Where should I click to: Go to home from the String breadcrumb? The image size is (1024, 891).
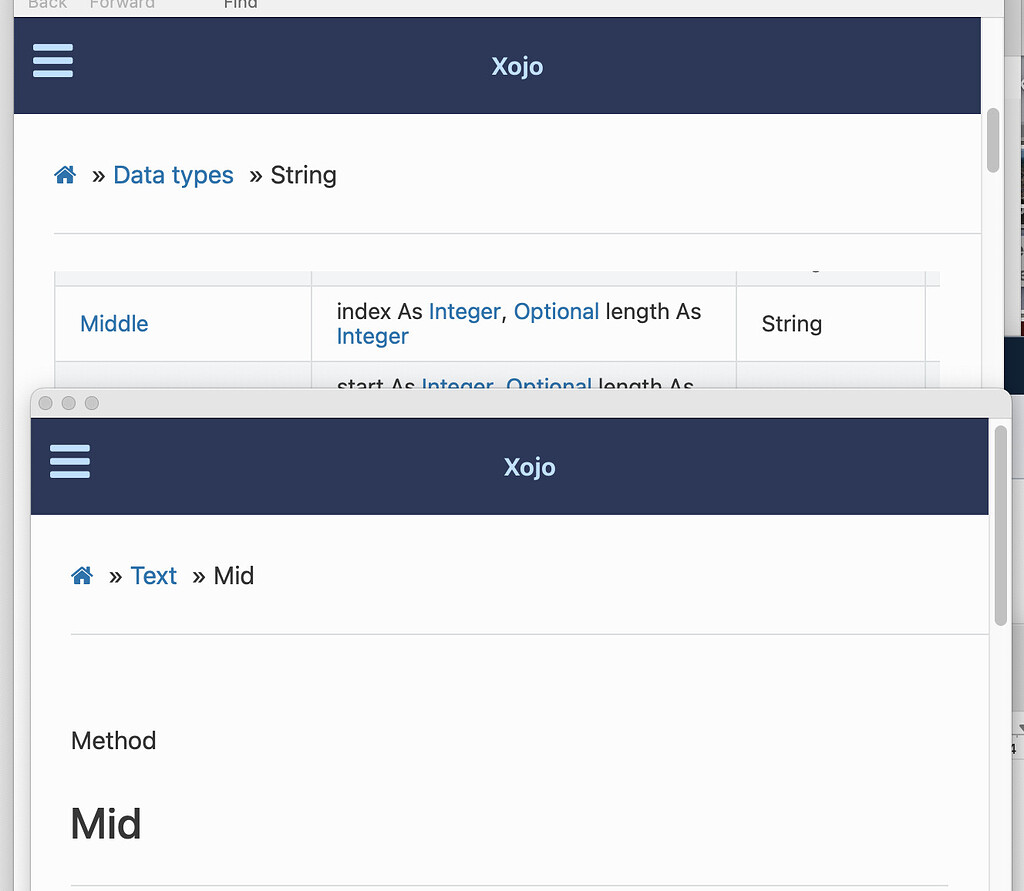(x=65, y=175)
